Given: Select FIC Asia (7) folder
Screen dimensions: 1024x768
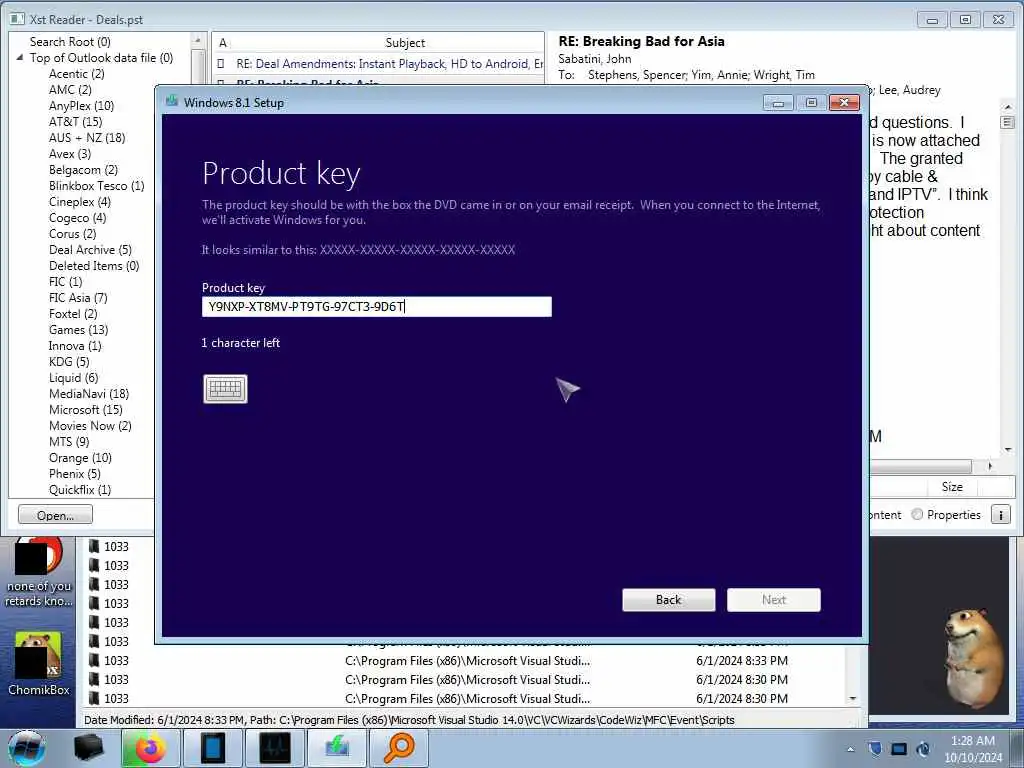Looking at the screenshot, I should pos(78,298).
